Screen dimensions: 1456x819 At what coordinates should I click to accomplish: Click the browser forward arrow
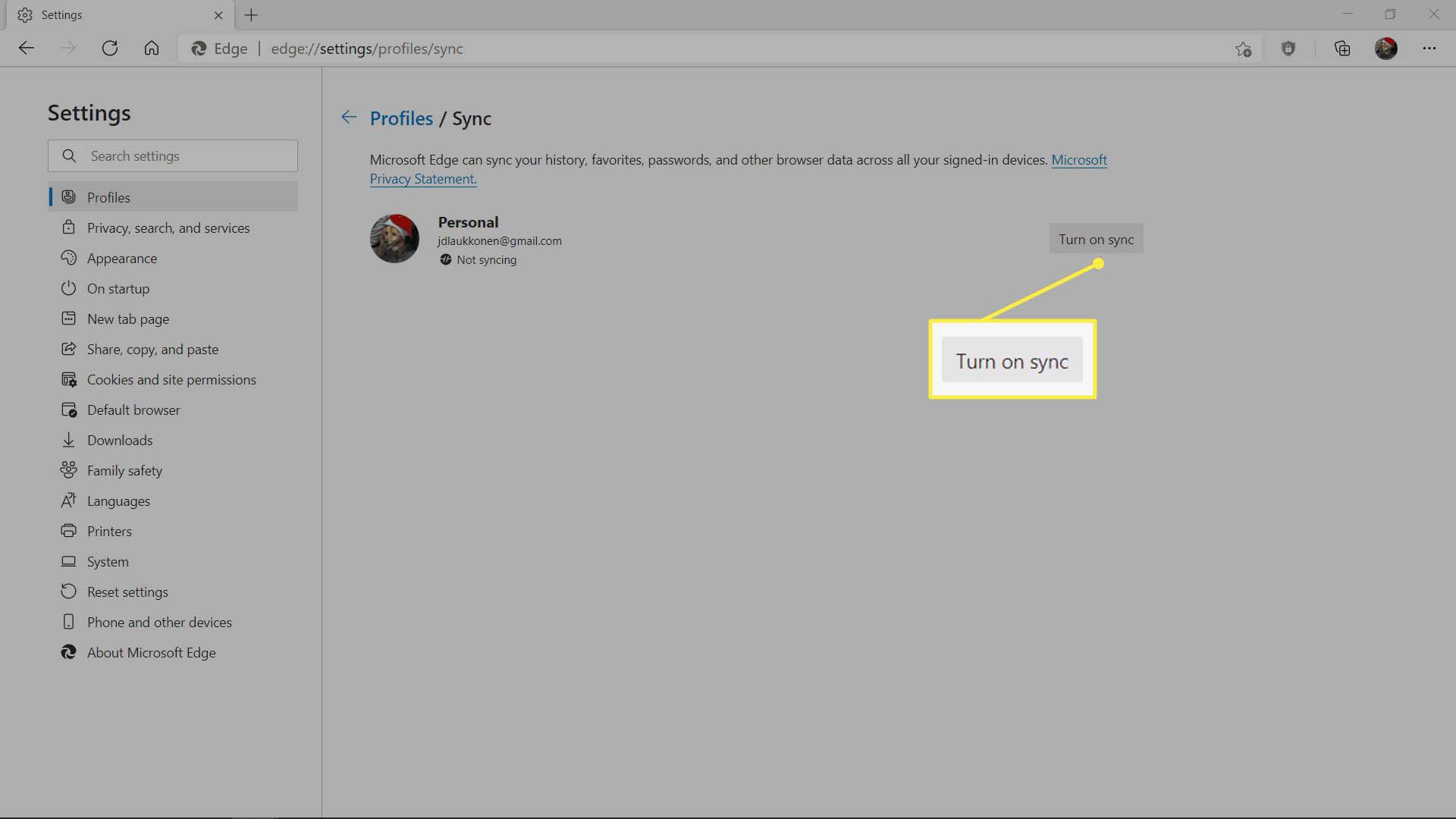pyautogui.click(x=68, y=49)
